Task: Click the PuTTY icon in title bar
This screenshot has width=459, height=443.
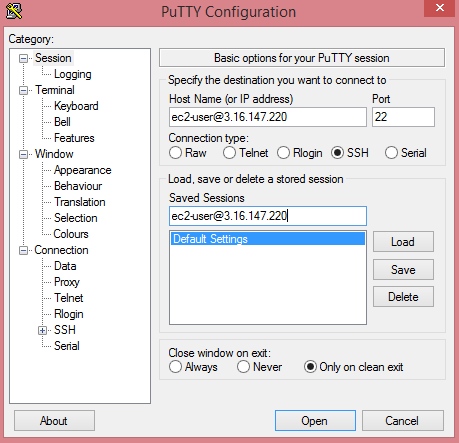Action: tap(14, 11)
